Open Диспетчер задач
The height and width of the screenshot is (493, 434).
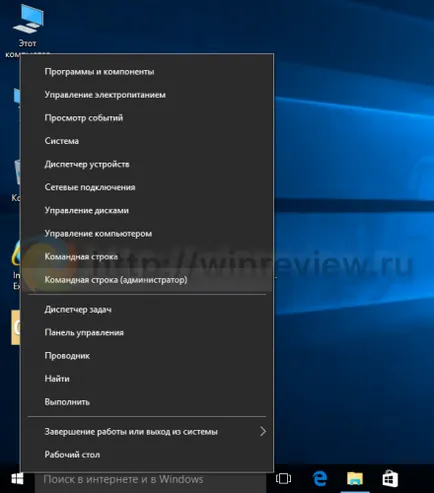pos(147,309)
